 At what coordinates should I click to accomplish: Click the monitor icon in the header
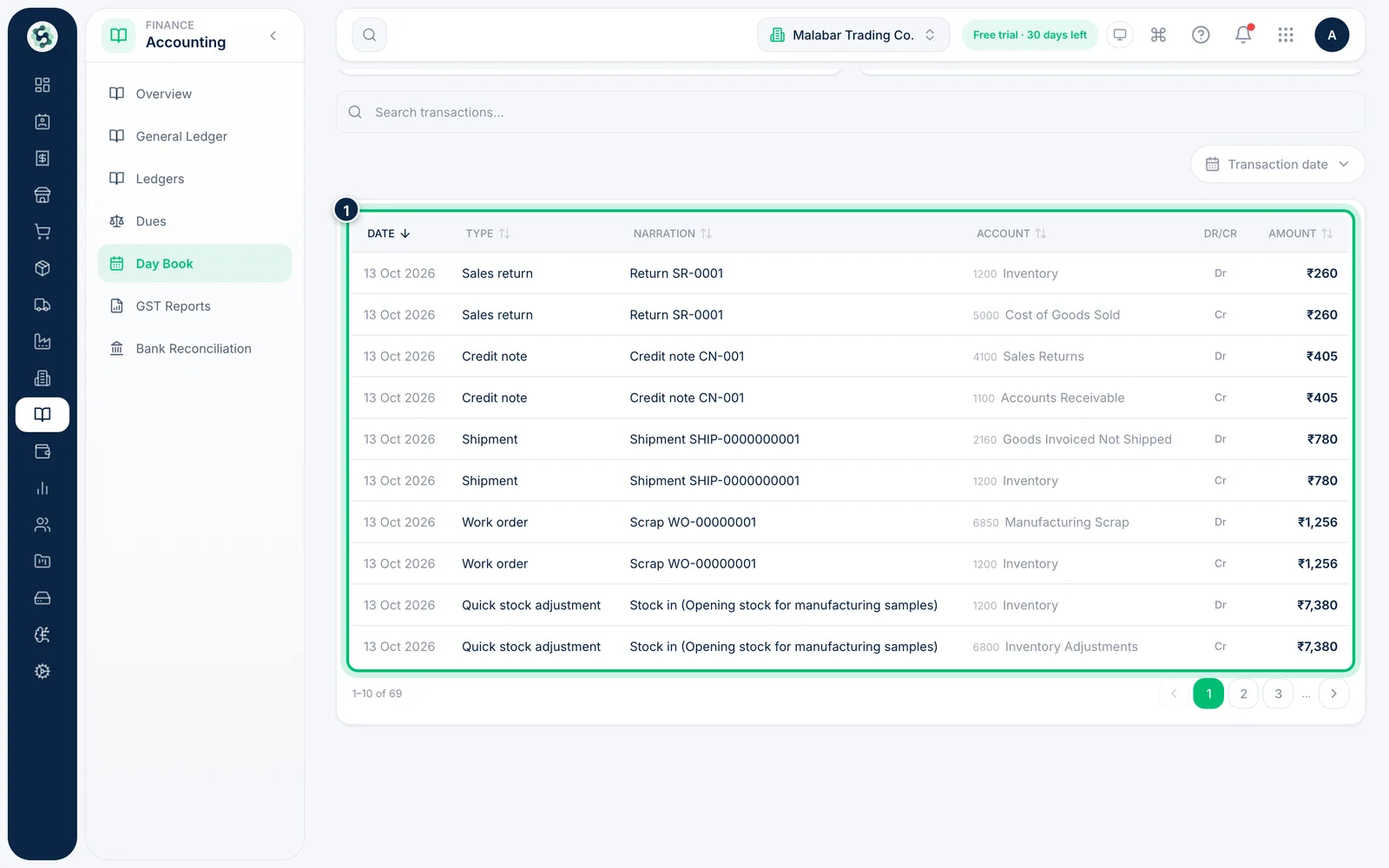[1120, 35]
